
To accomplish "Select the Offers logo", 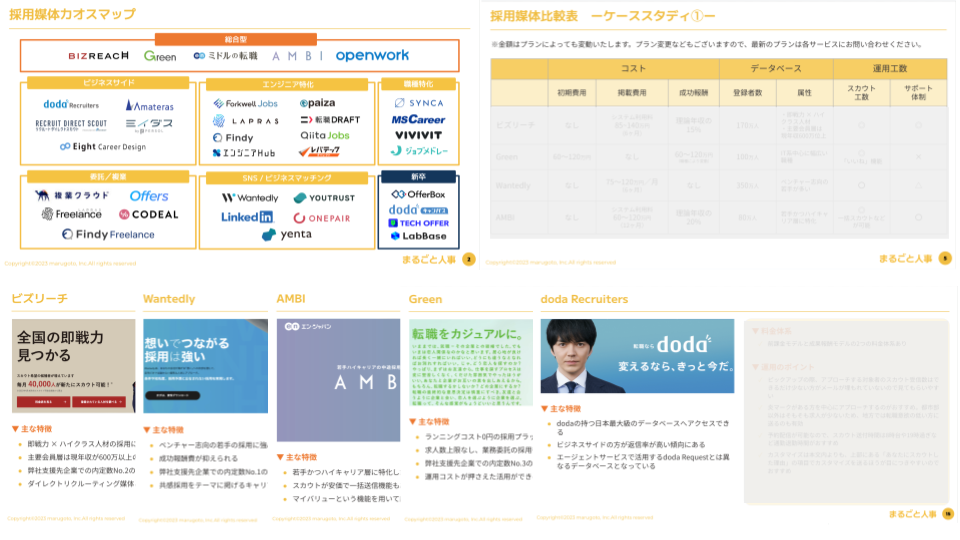I will 149,196.
